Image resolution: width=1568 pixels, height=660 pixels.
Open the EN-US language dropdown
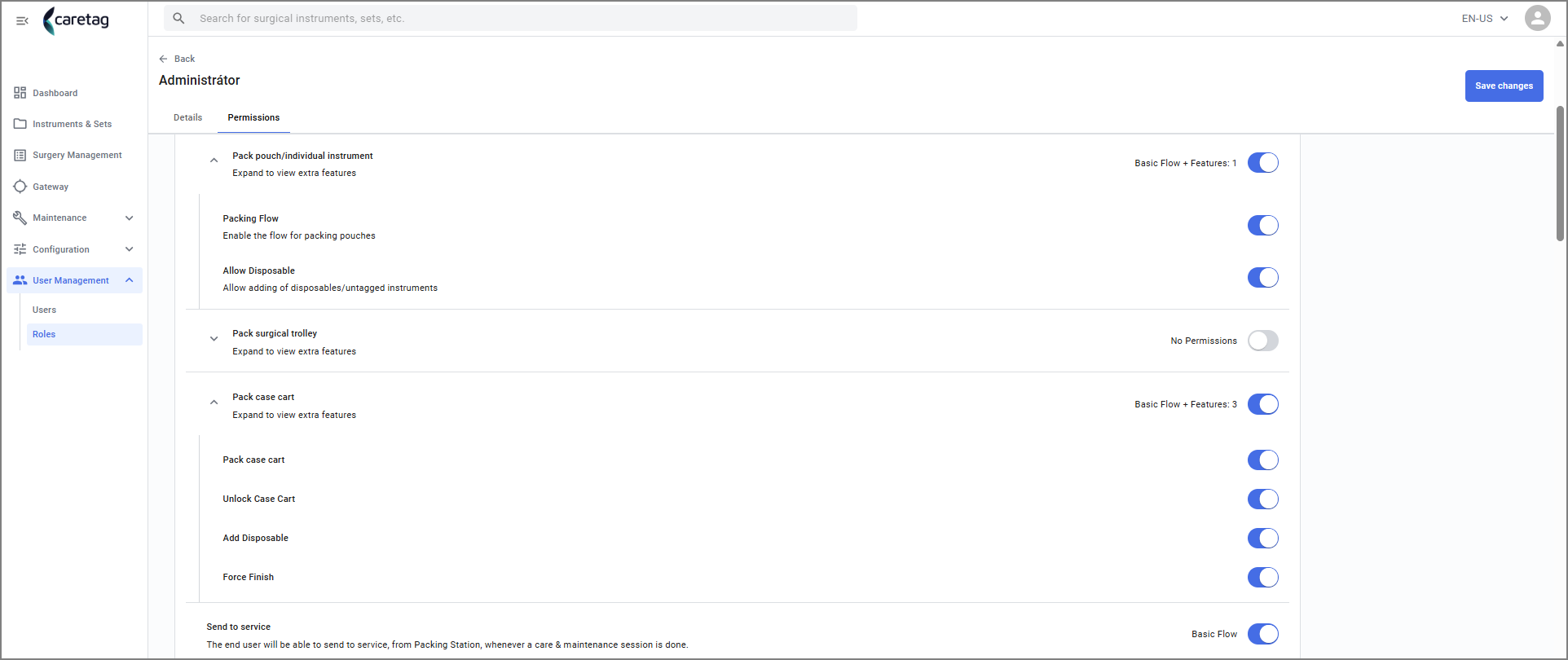coord(1484,18)
